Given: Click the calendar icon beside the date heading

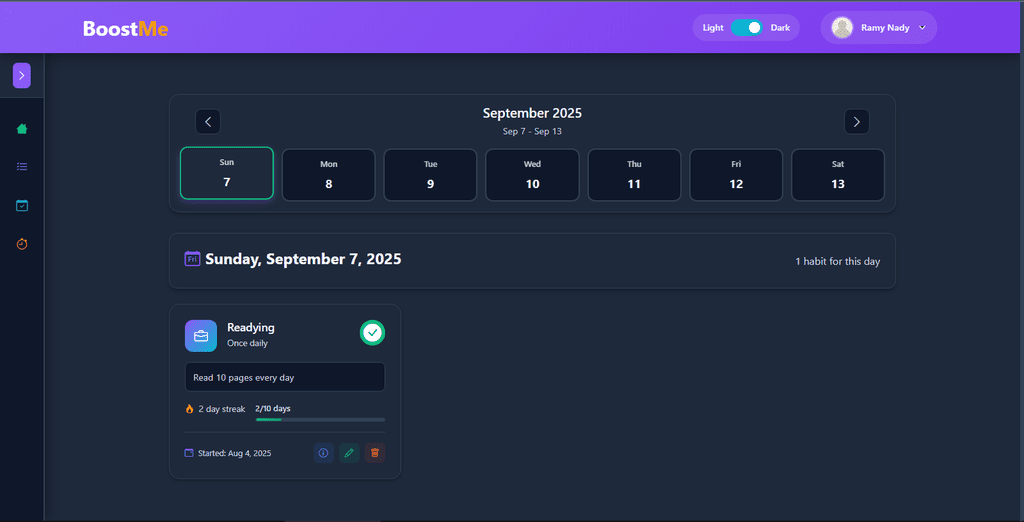Looking at the screenshot, I should [x=192, y=259].
